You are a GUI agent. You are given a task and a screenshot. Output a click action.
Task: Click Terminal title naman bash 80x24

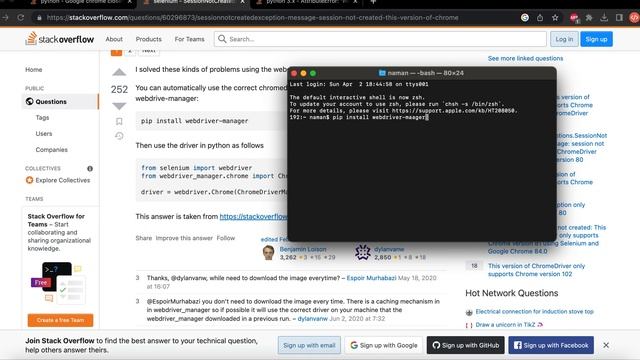click(421, 73)
